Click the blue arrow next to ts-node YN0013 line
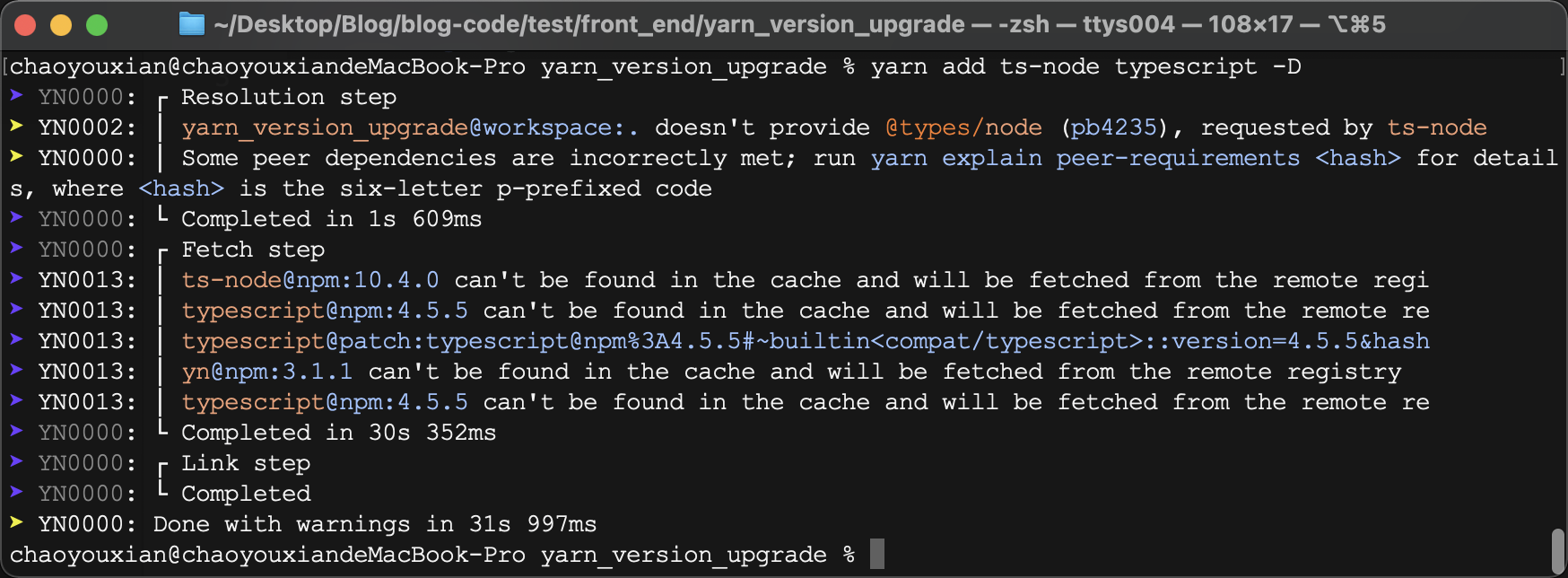This screenshot has height=578, width=1568. (x=16, y=279)
